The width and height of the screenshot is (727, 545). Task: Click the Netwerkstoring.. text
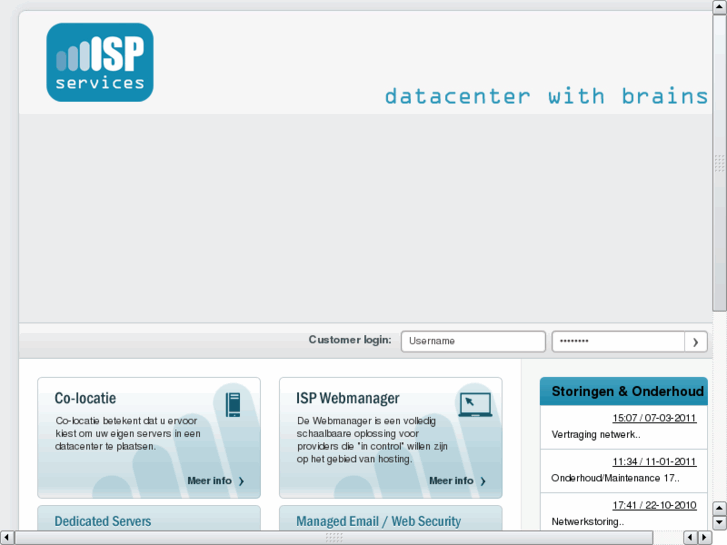(x=587, y=522)
